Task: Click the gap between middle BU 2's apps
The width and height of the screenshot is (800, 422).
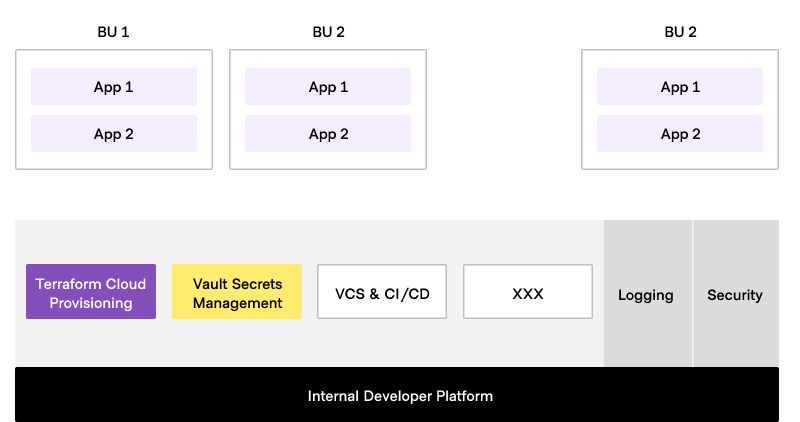Action: 328,110
